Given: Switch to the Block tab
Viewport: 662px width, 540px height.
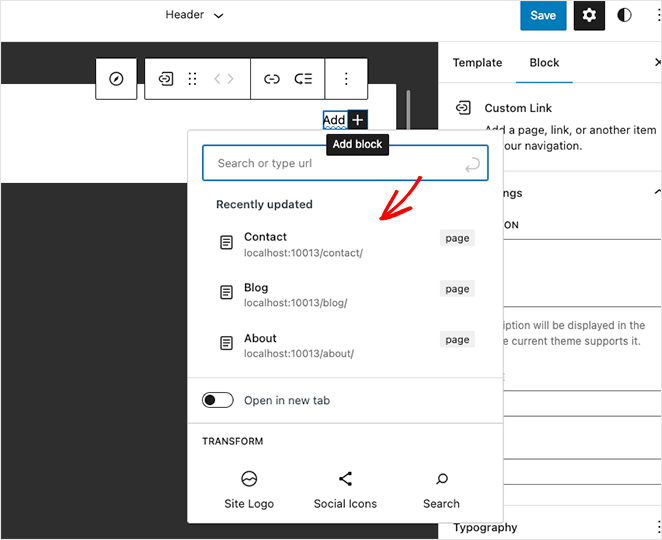Looking at the screenshot, I should coord(544,62).
